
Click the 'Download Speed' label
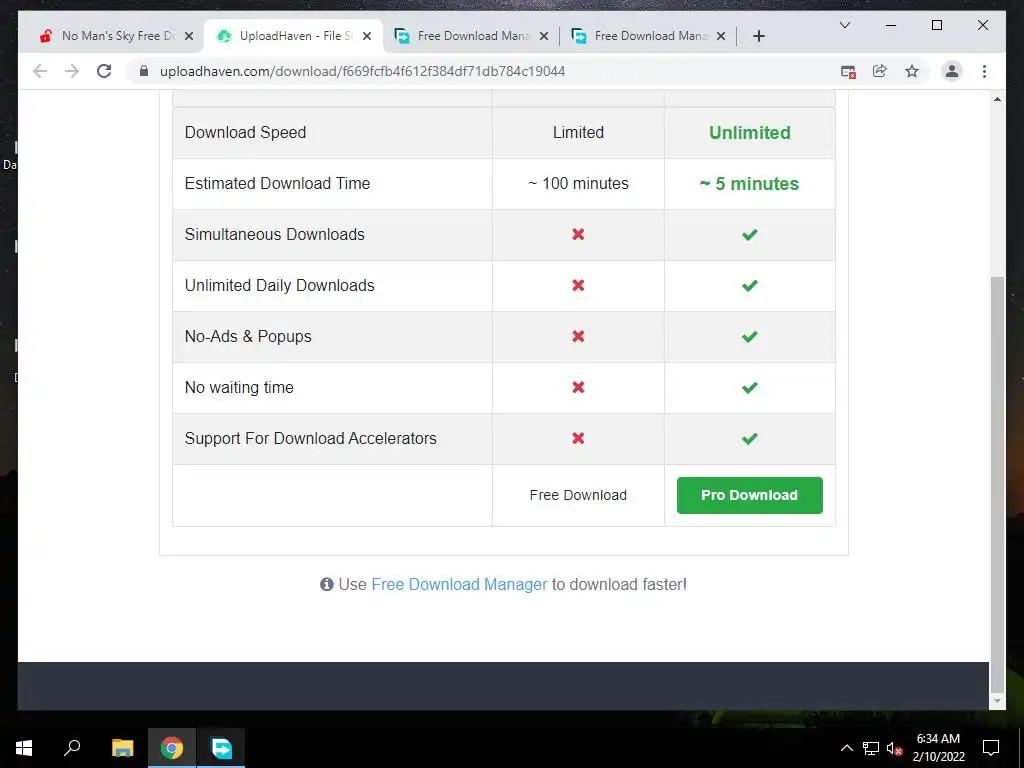(246, 133)
